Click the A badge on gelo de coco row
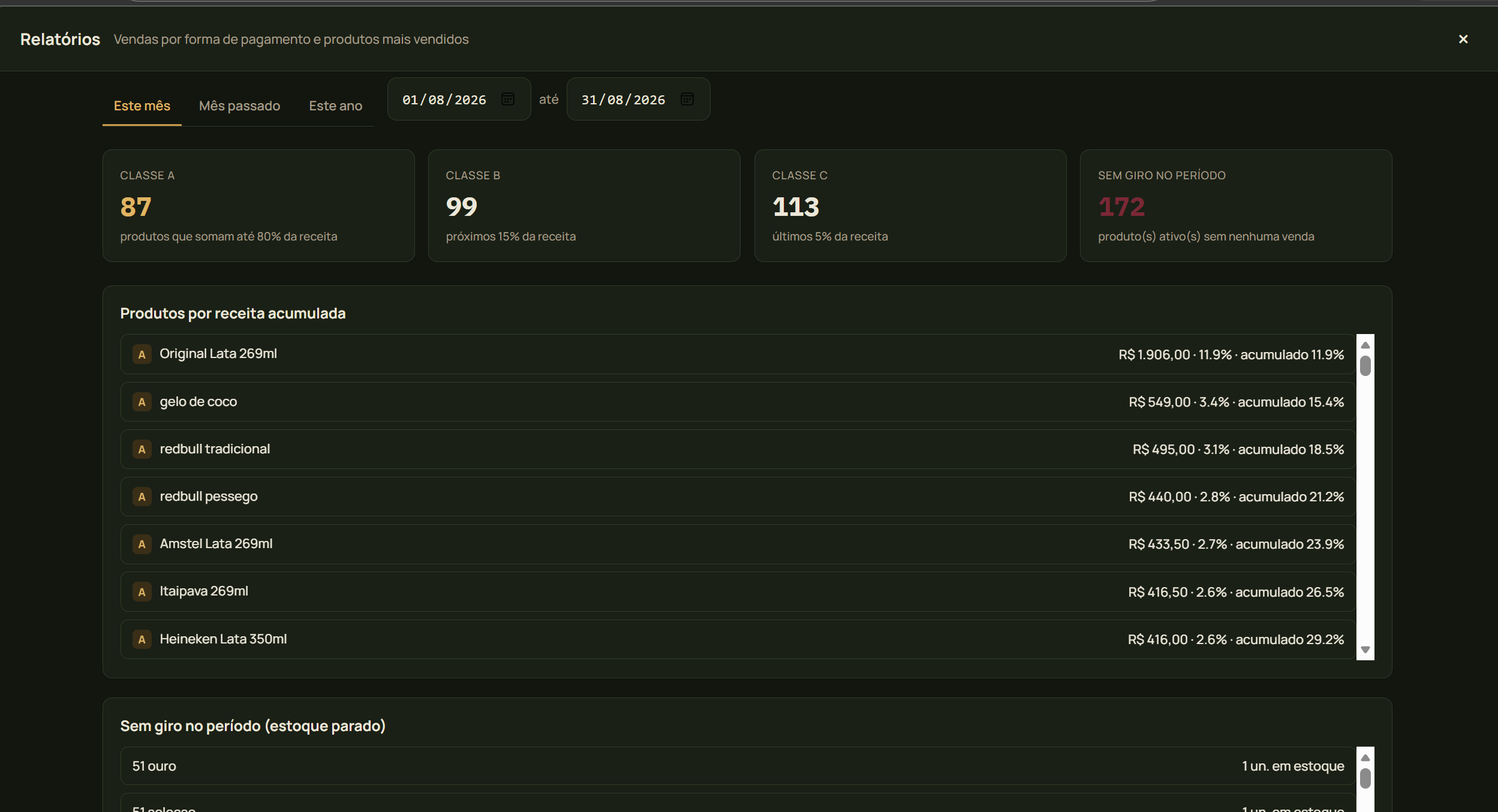This screenshot has width=1498, height=812. [142, 402]
